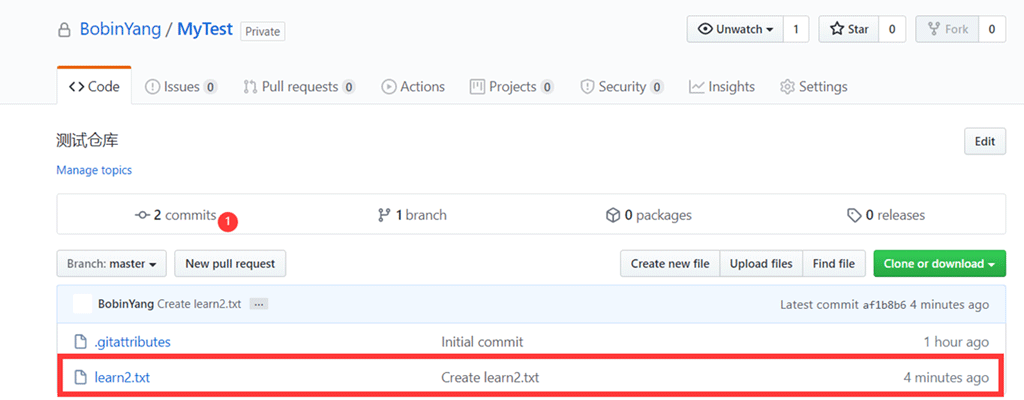Viewport: 1024px width, 400px height.
Task: Click the Security shield icon
Action: coord(588,86)
